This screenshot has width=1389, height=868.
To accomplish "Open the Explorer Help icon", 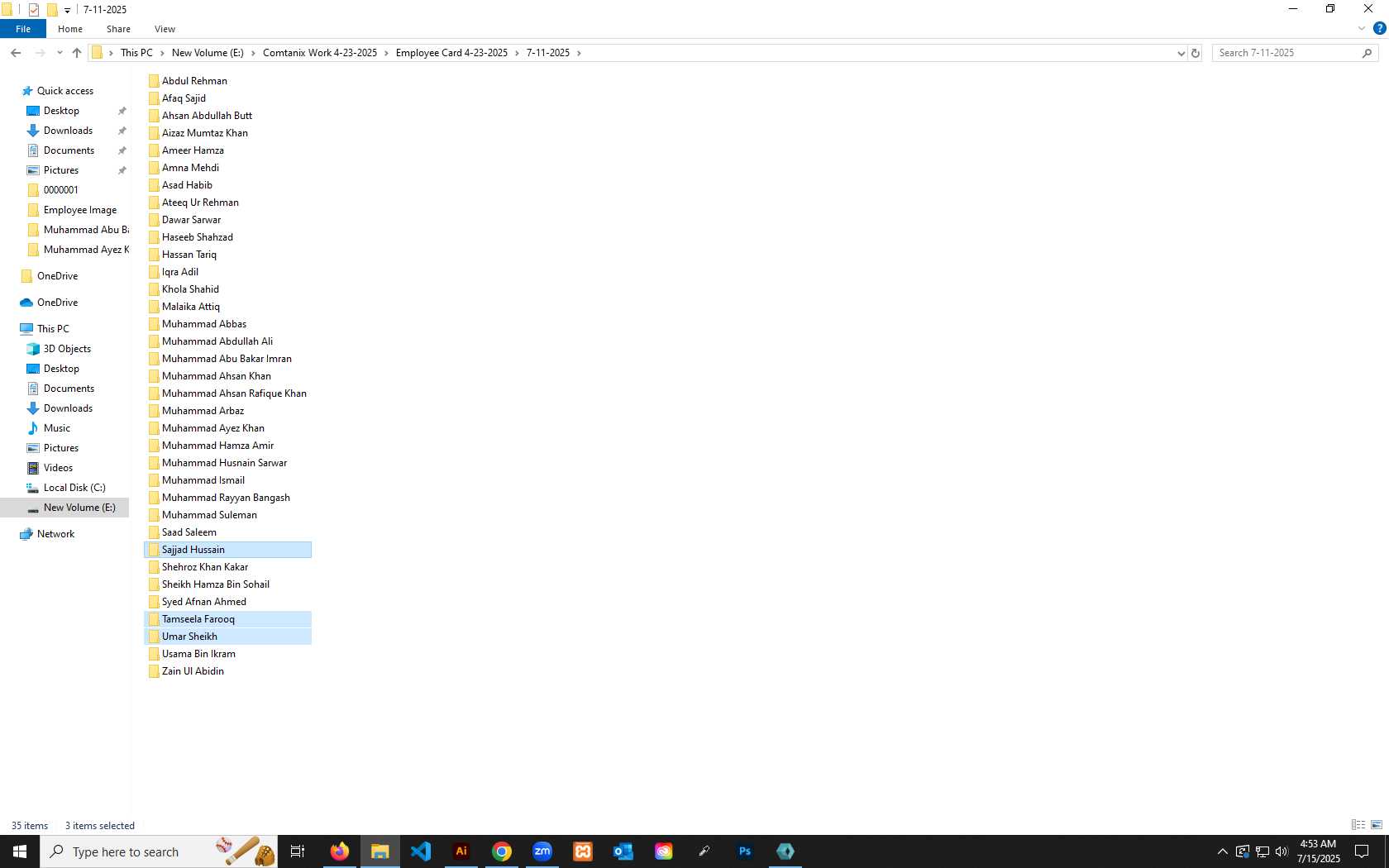I will (1379, 29).
